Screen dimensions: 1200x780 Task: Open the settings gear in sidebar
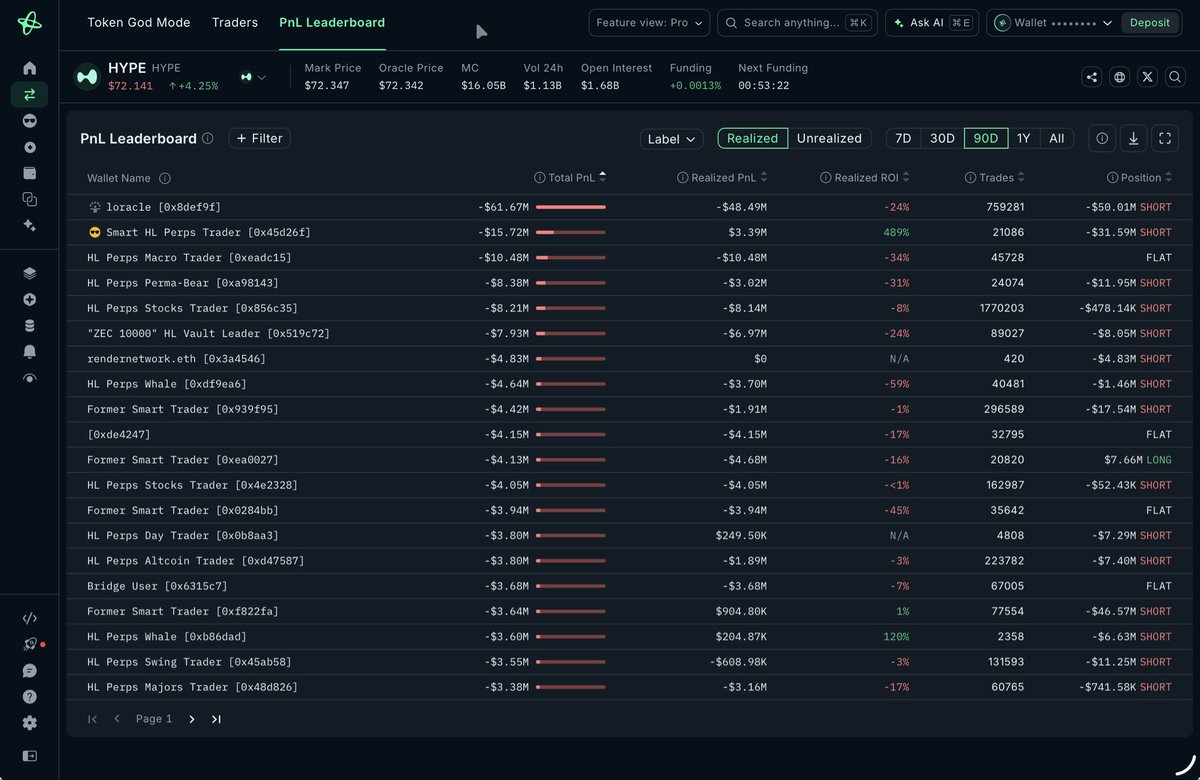pos(29,722)
